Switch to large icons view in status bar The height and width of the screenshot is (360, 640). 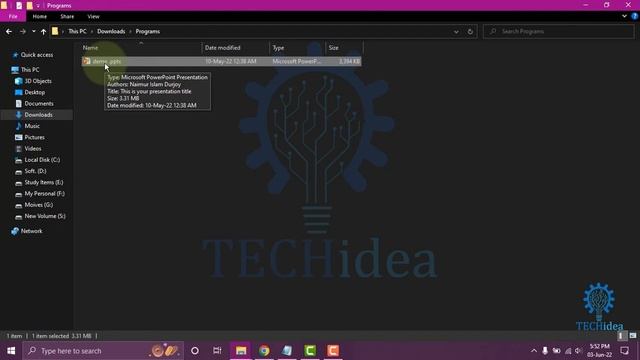click(633, 336)
